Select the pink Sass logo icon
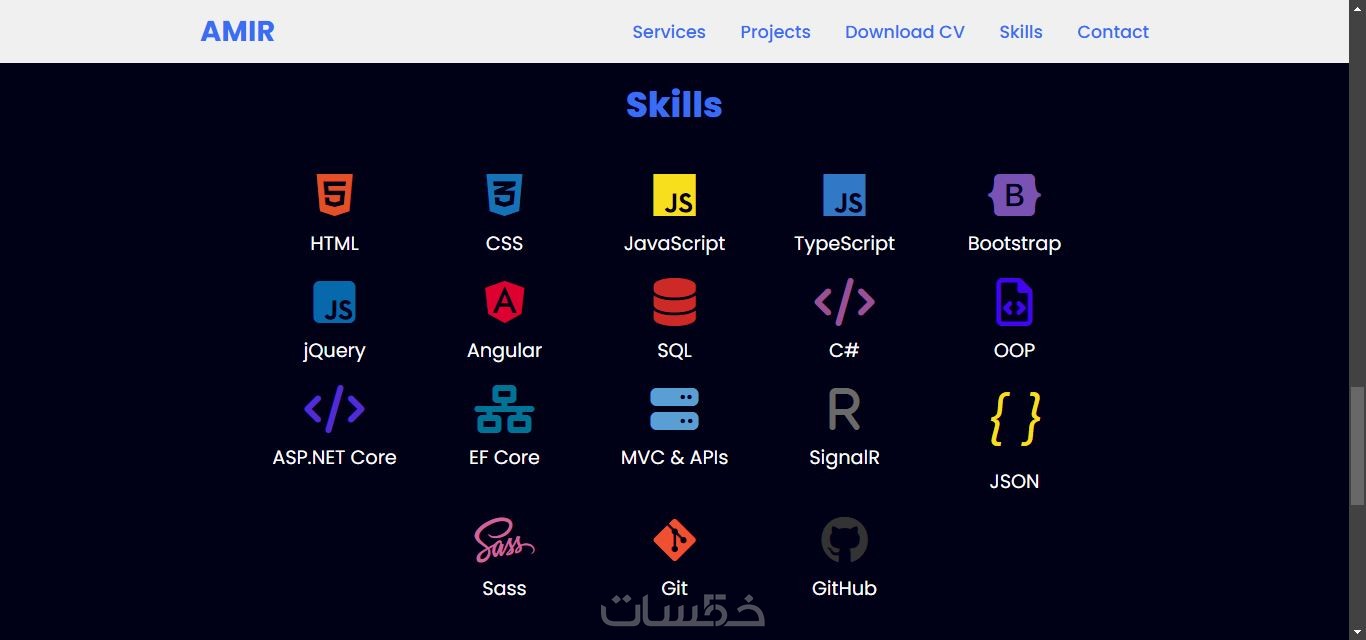 click(504, 540)
